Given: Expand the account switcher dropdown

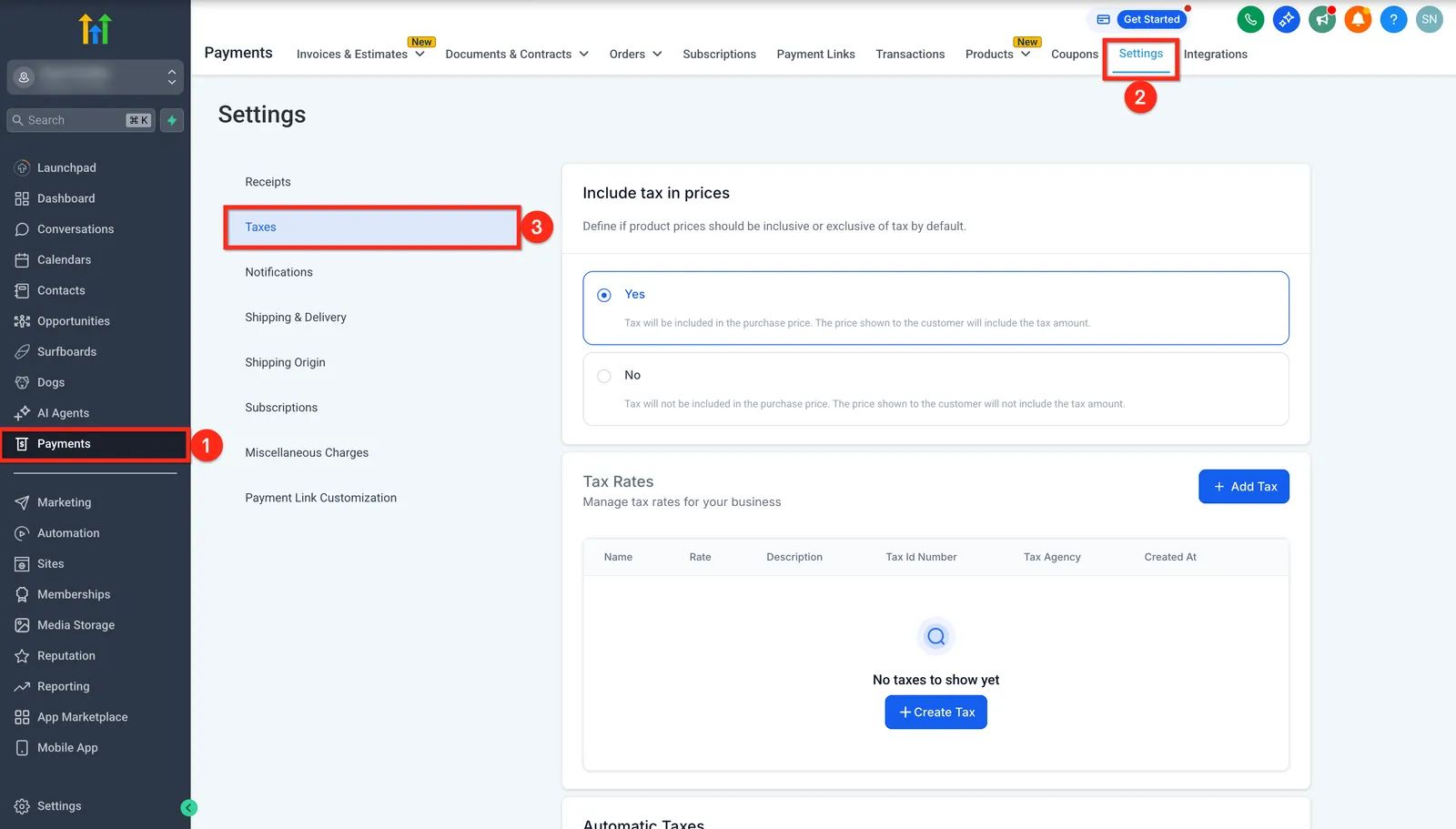Looking at the screenshot, I should pos(96,77).
